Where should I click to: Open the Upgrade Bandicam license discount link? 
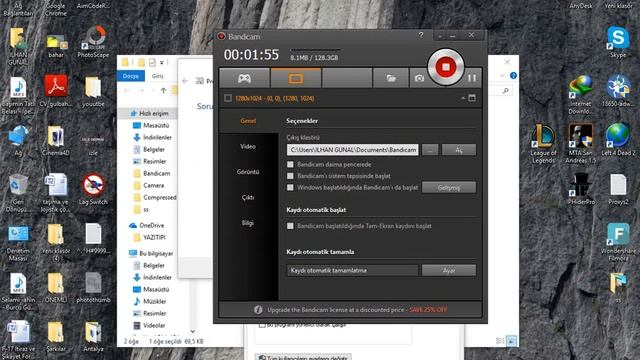click(357, 310)
